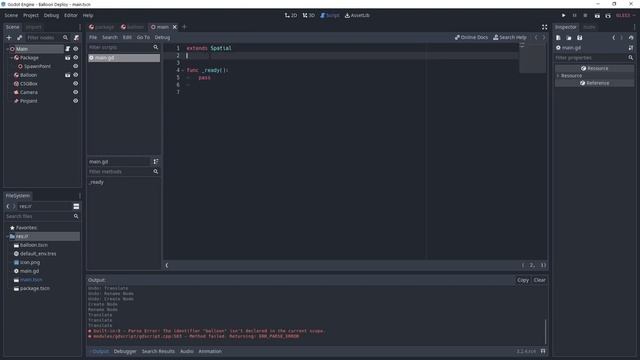Go to previous script in edit history

tap(536, 37)
